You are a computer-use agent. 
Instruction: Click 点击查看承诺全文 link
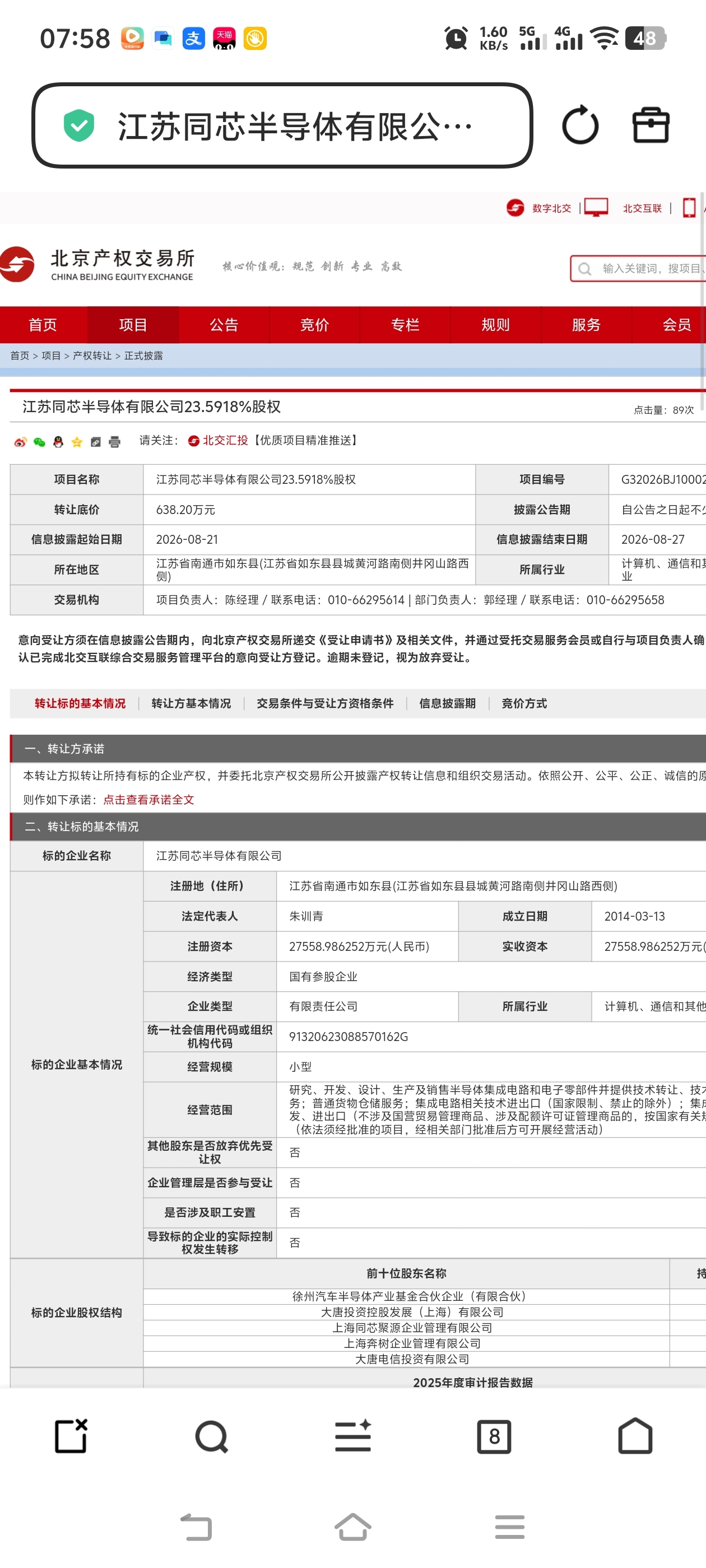(x=148, y=799)
